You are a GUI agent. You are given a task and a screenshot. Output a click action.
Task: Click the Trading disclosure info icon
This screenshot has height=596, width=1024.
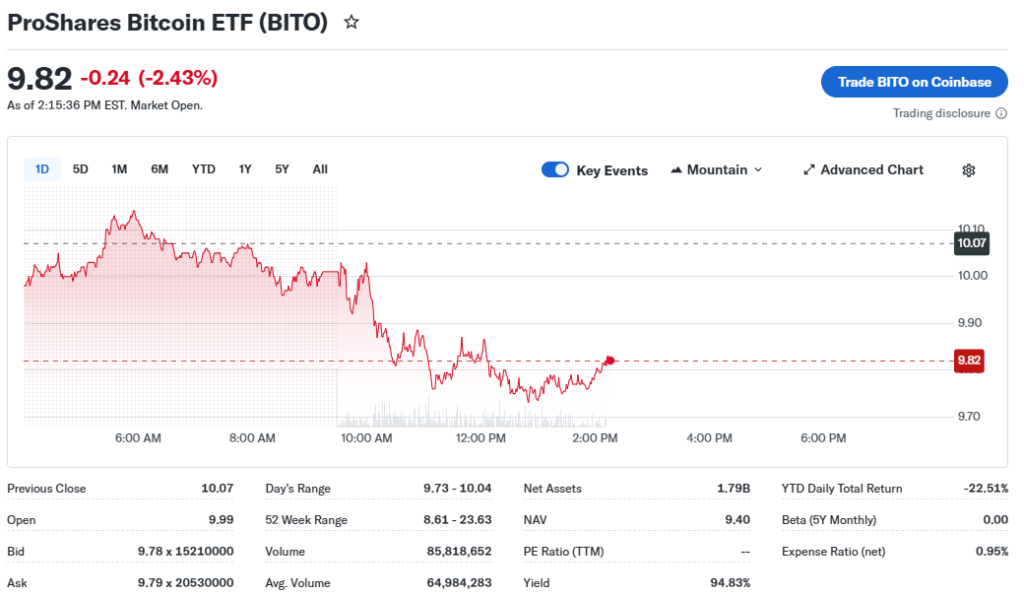click(1001, 114)
